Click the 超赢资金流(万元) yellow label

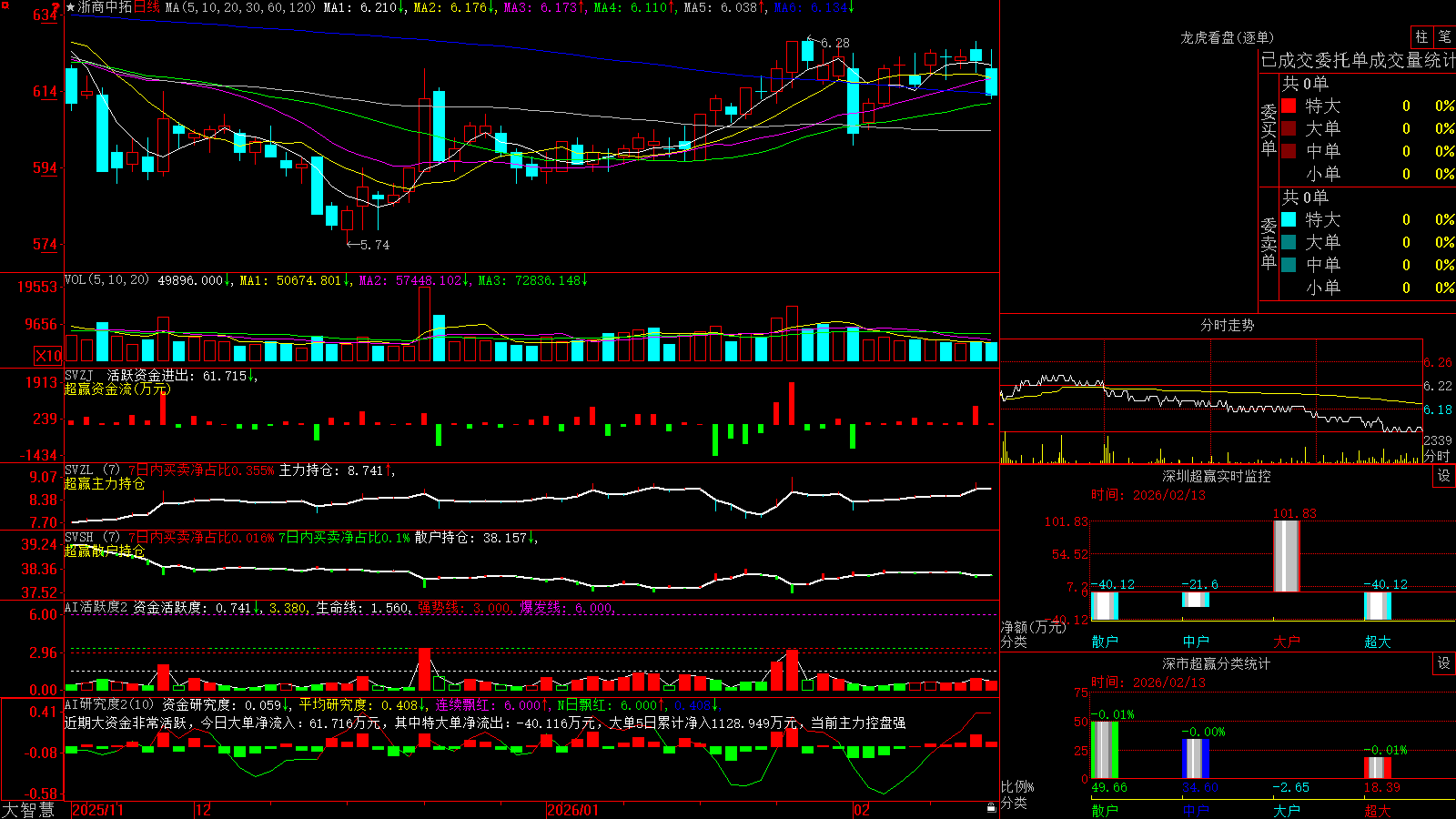pyautogui.click(x=117, y=389)
